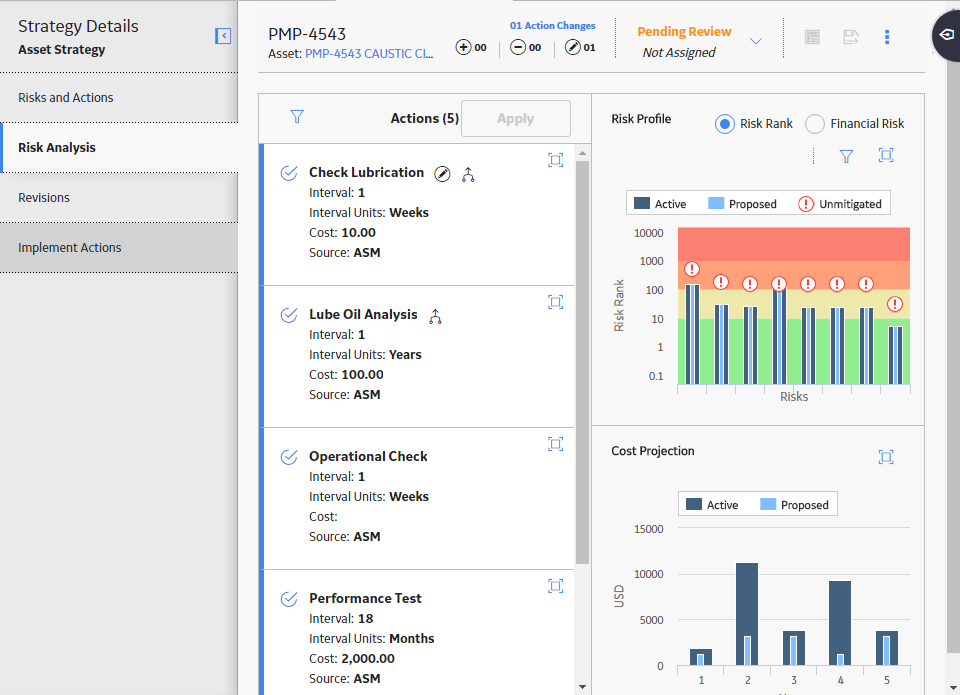Viewport: 960px width, 695px height.
Task: Expand the Lube Oil Analysis action card
Action: coord(555,302)
